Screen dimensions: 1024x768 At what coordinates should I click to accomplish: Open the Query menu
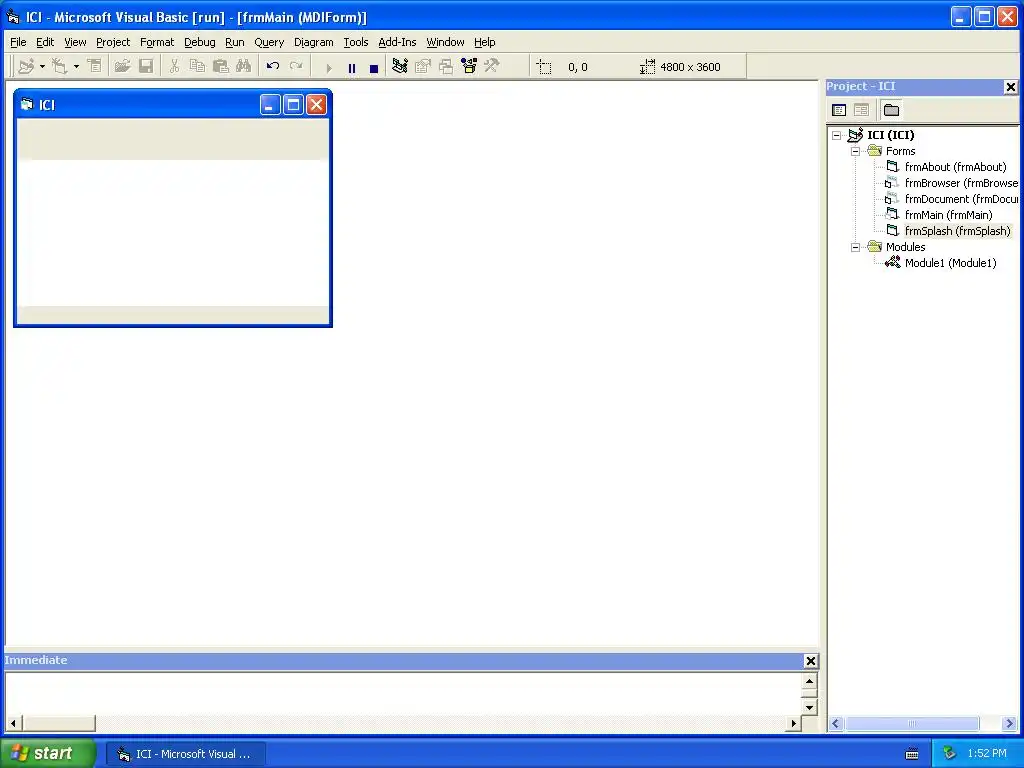point(269,42)
